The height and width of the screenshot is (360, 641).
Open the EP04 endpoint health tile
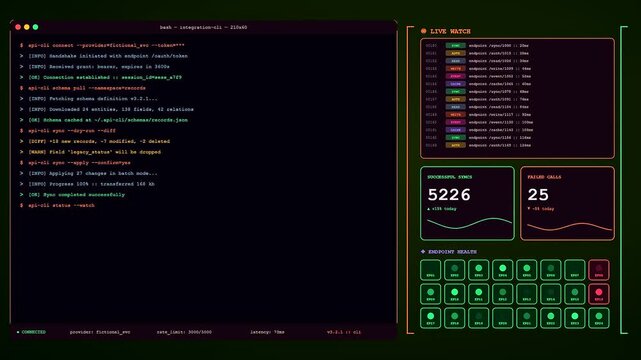pyautogui.click(x=503, y=270)
